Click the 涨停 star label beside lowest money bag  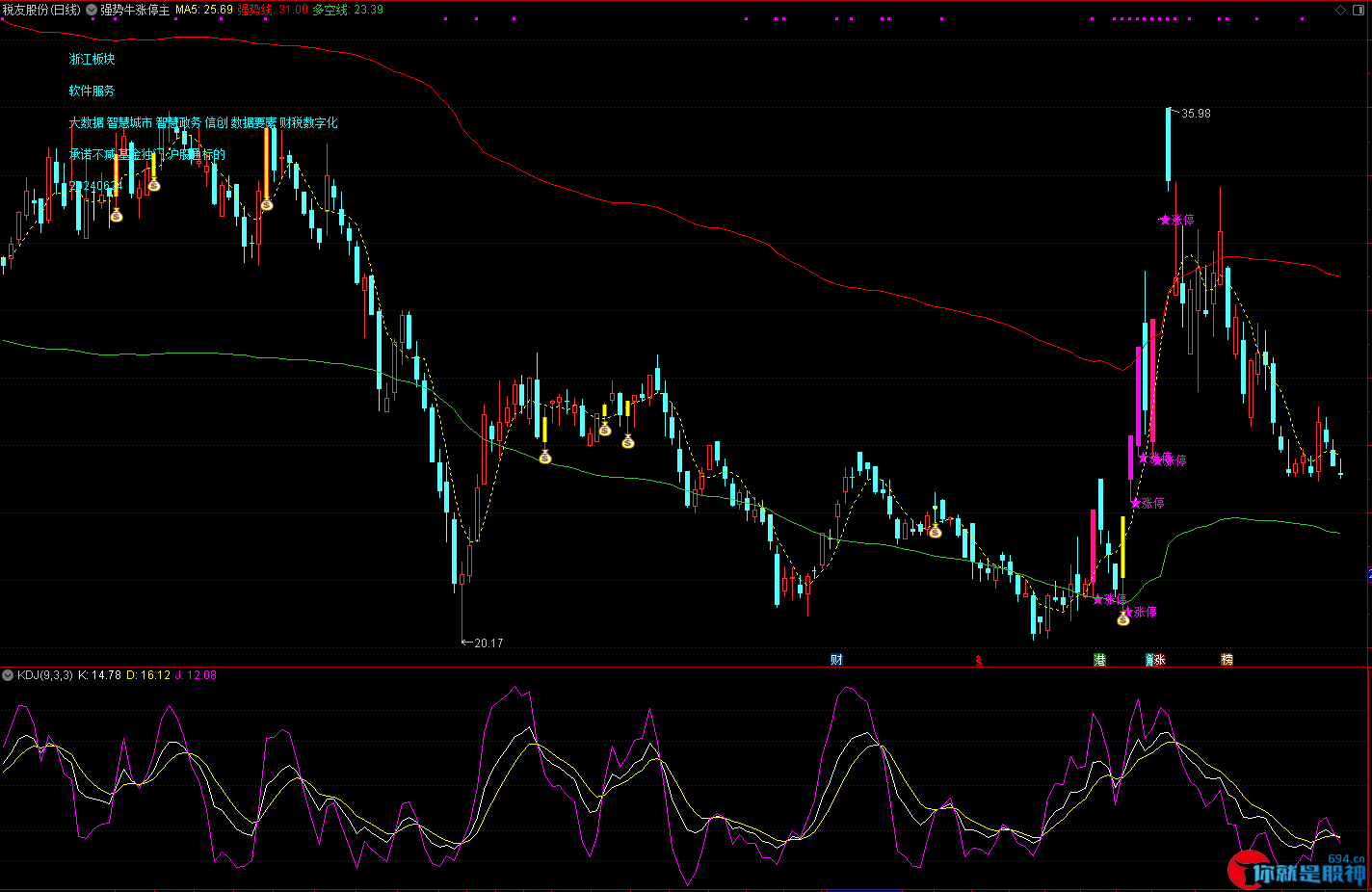(x=1140, y=612)
